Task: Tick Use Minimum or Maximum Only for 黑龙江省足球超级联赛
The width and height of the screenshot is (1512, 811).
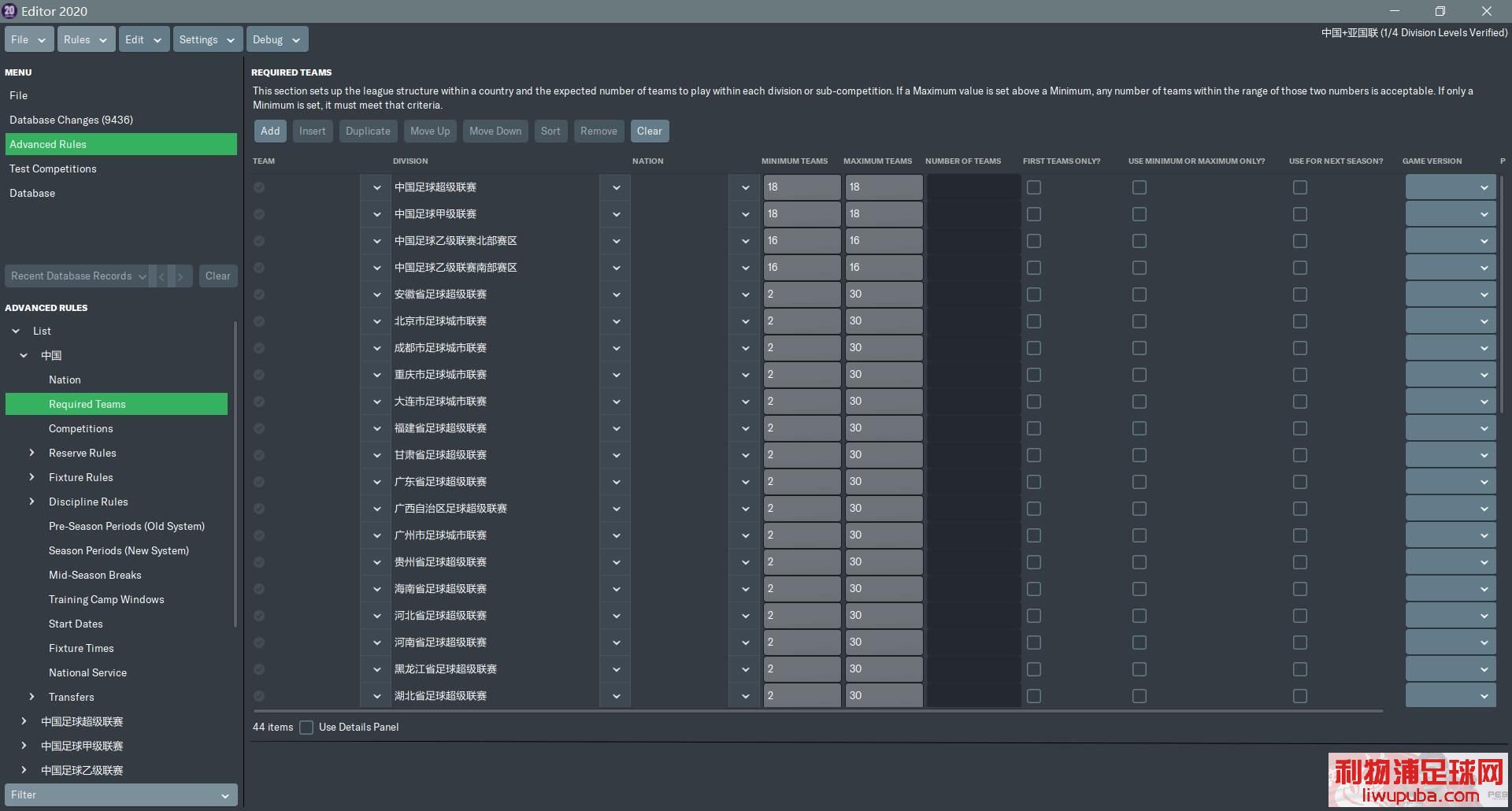Action: coord(1140,669)
